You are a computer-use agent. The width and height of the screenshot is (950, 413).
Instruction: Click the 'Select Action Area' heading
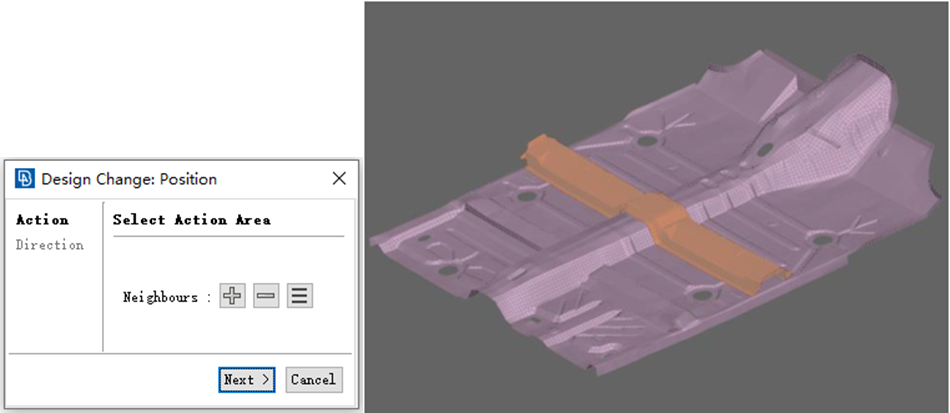pyautogui.click(x=191, y=220)
